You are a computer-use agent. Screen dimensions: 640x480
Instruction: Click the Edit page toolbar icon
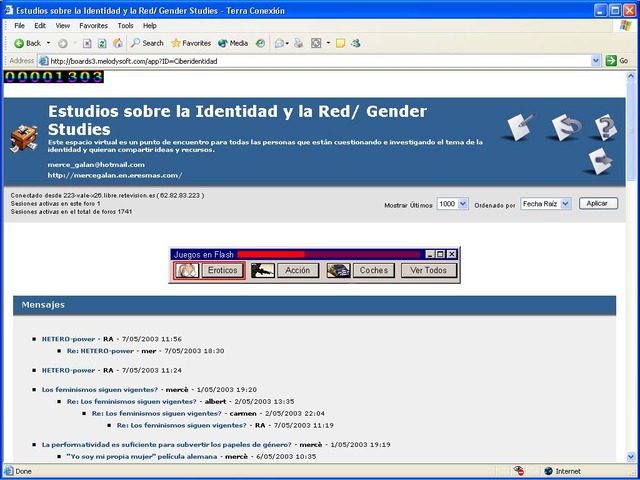point(316,43)
